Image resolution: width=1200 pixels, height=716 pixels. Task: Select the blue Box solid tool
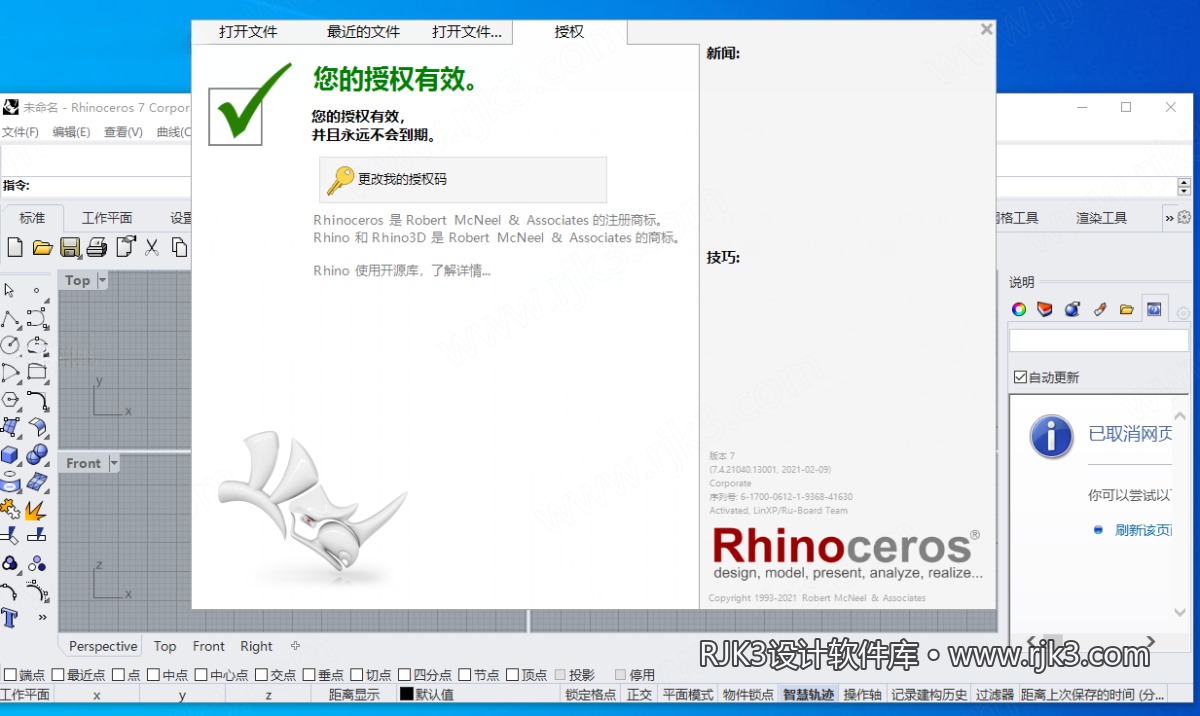click(10, 455)
